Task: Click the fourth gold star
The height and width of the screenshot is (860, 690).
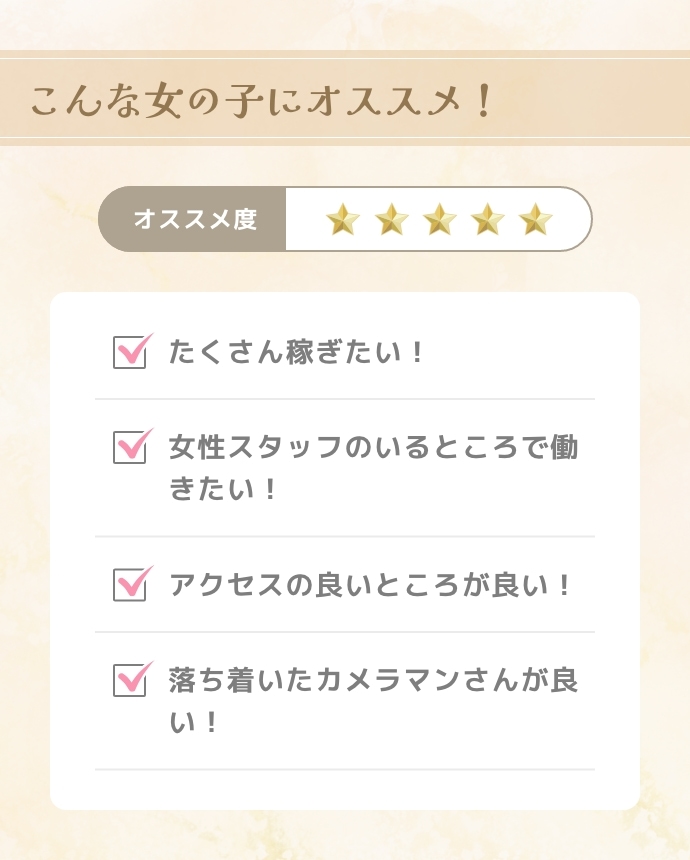Action: coord(488,219)
